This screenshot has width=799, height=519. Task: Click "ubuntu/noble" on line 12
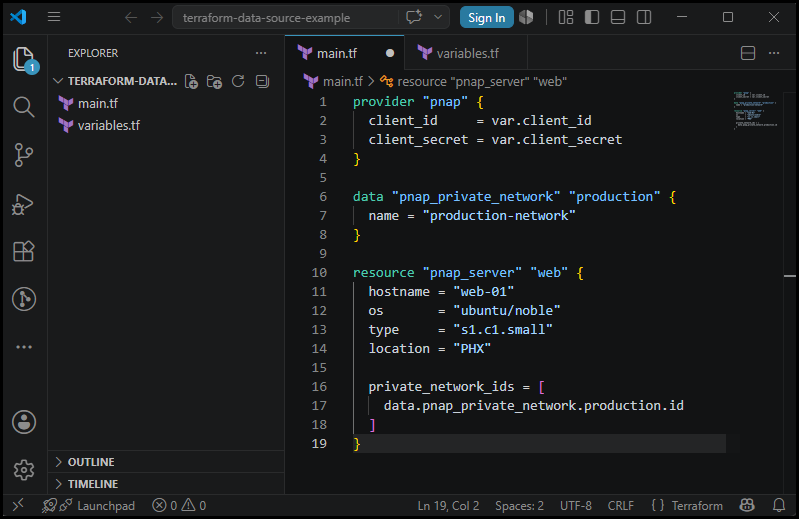[507, 310]
